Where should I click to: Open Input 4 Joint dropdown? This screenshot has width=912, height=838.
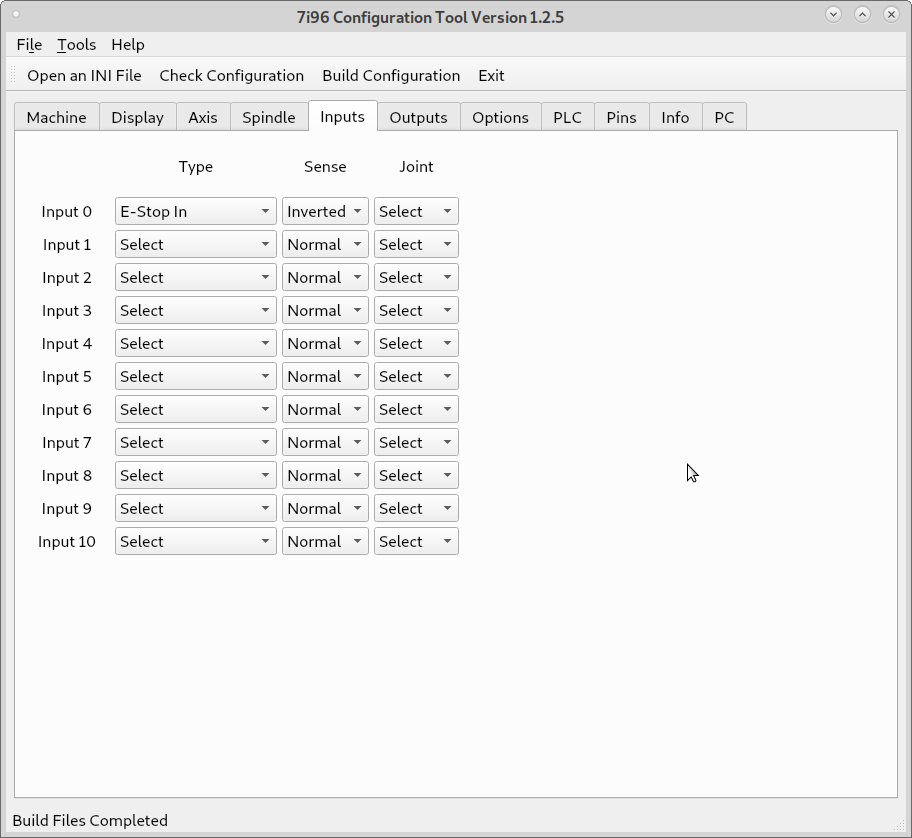pos(416,343)
